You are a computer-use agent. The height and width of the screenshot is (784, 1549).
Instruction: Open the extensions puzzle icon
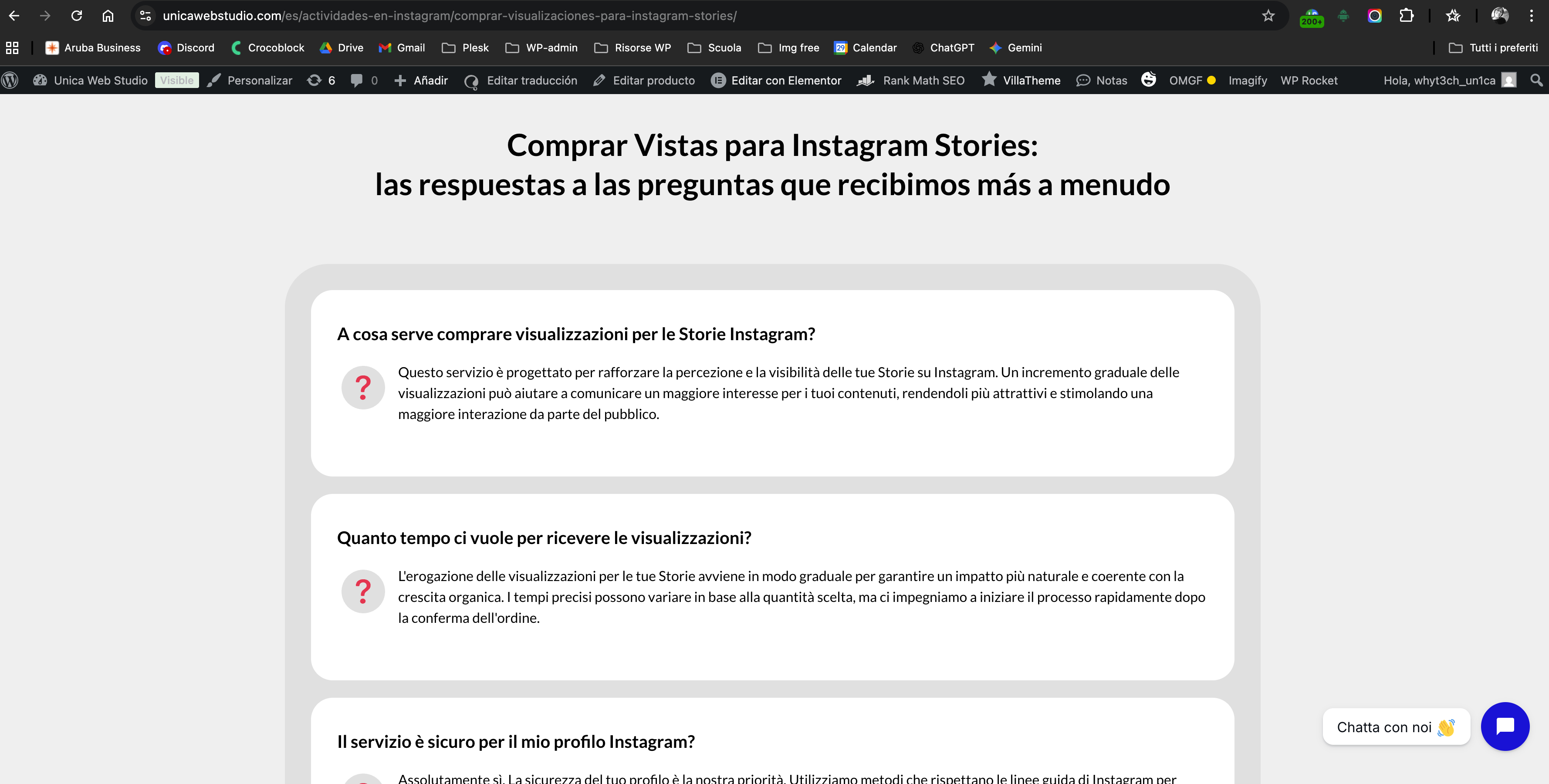(x=1406, y=16)
